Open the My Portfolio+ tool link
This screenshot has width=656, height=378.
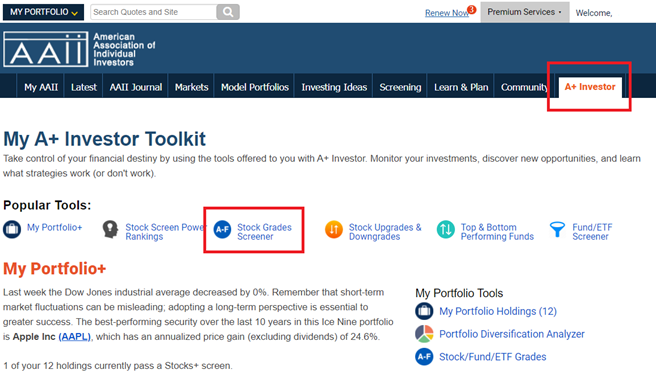coord(54,227)
